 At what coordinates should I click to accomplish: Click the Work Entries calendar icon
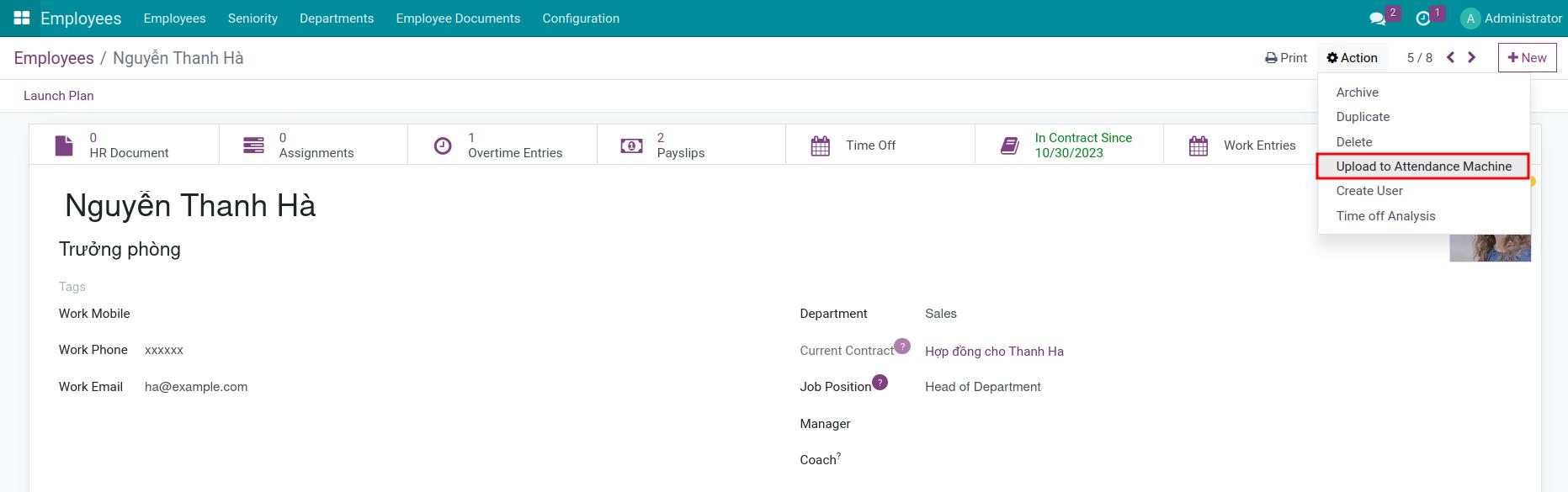coord(1199,145)
